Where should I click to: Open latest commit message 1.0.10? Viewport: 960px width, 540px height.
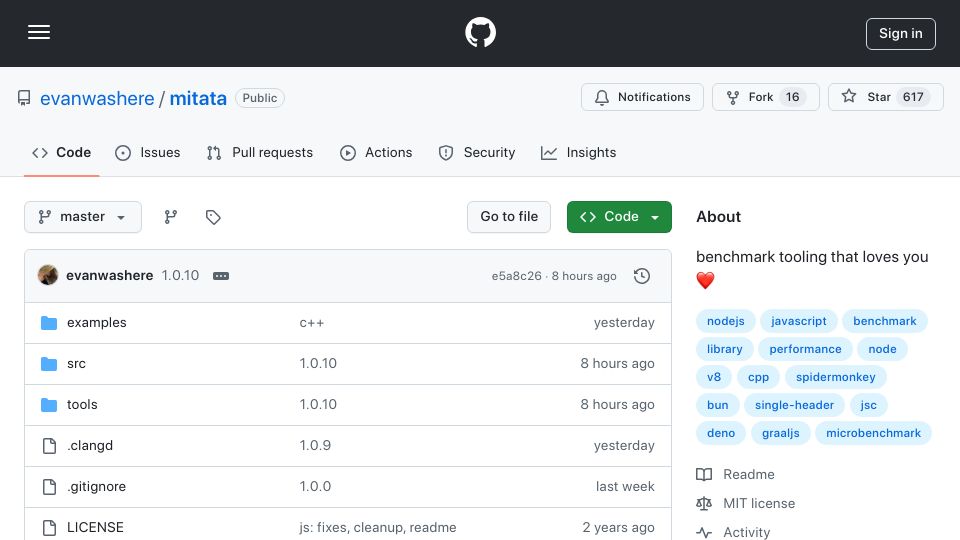(x=180, y=276)
